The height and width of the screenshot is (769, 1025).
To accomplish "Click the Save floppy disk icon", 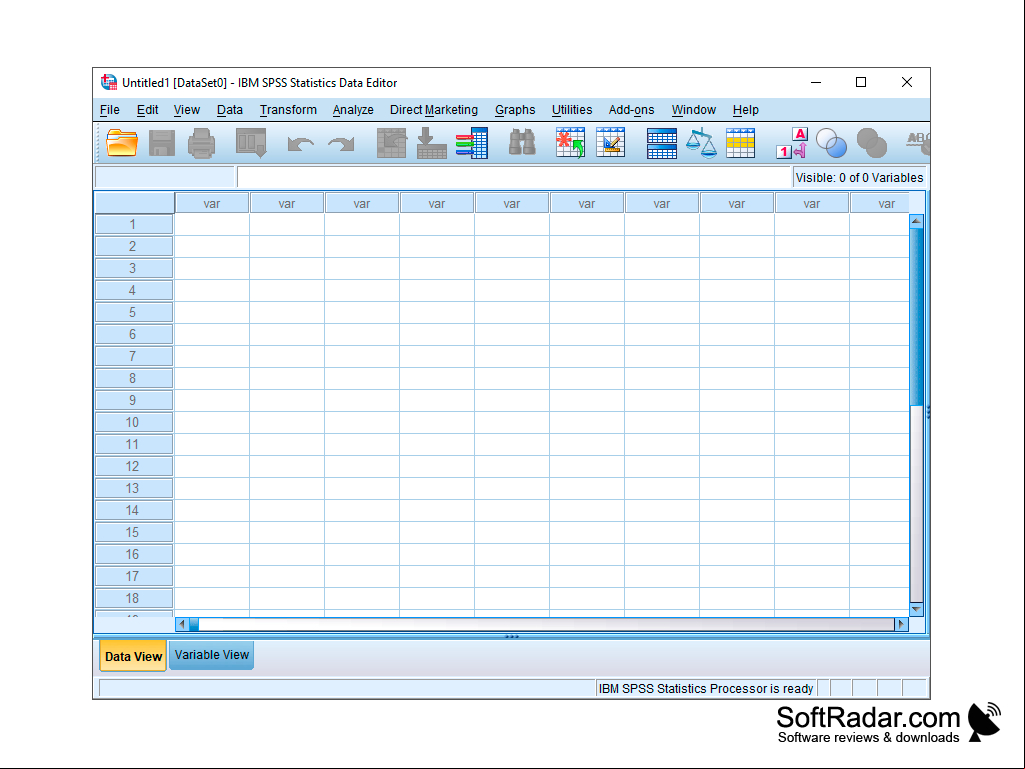I will [x=161, y=143].
